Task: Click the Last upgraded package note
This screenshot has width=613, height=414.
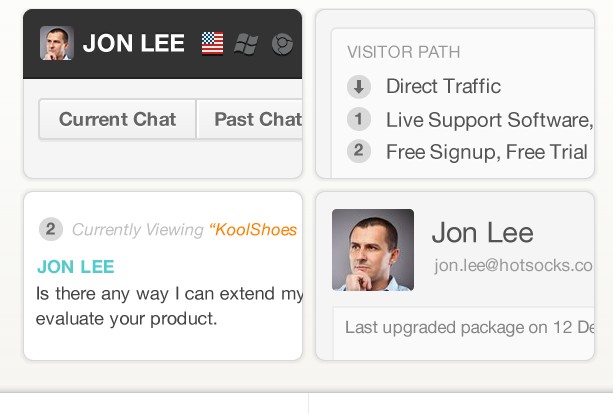Action: click(469, 328)
